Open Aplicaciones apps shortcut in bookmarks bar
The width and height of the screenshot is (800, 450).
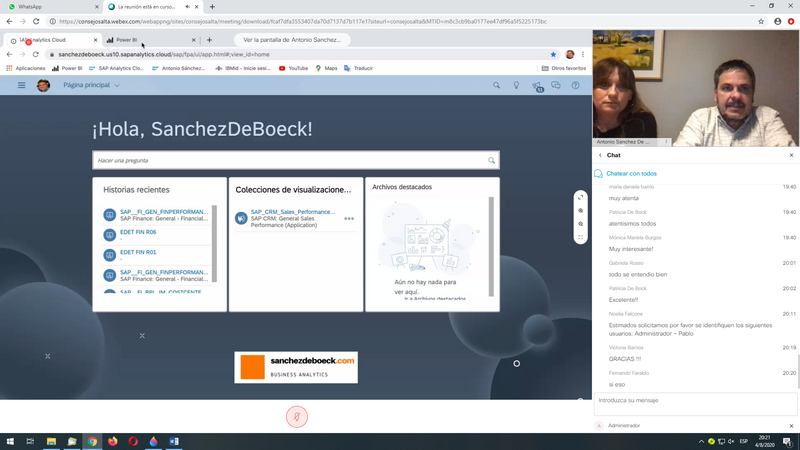pos(26,68)
